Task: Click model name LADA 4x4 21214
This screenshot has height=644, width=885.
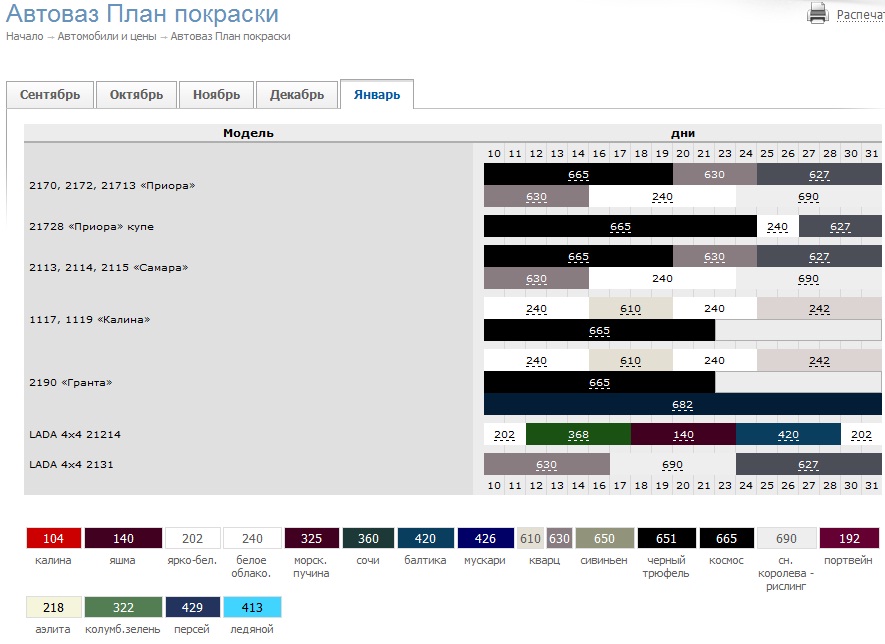Action: click(x=75, y=434)
